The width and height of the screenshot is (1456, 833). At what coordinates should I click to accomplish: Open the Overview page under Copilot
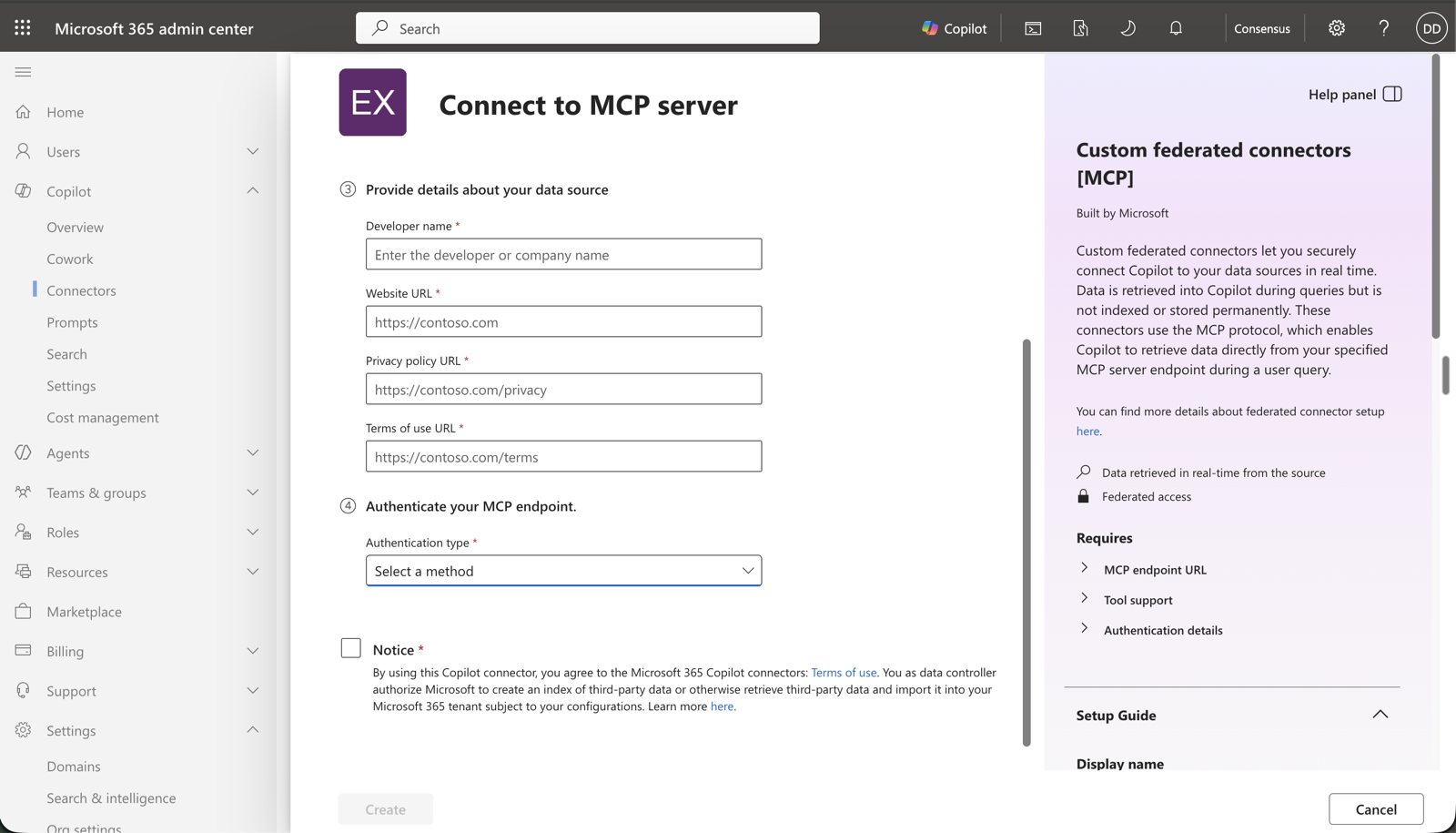pyautogui.click(x=76, y=227)
